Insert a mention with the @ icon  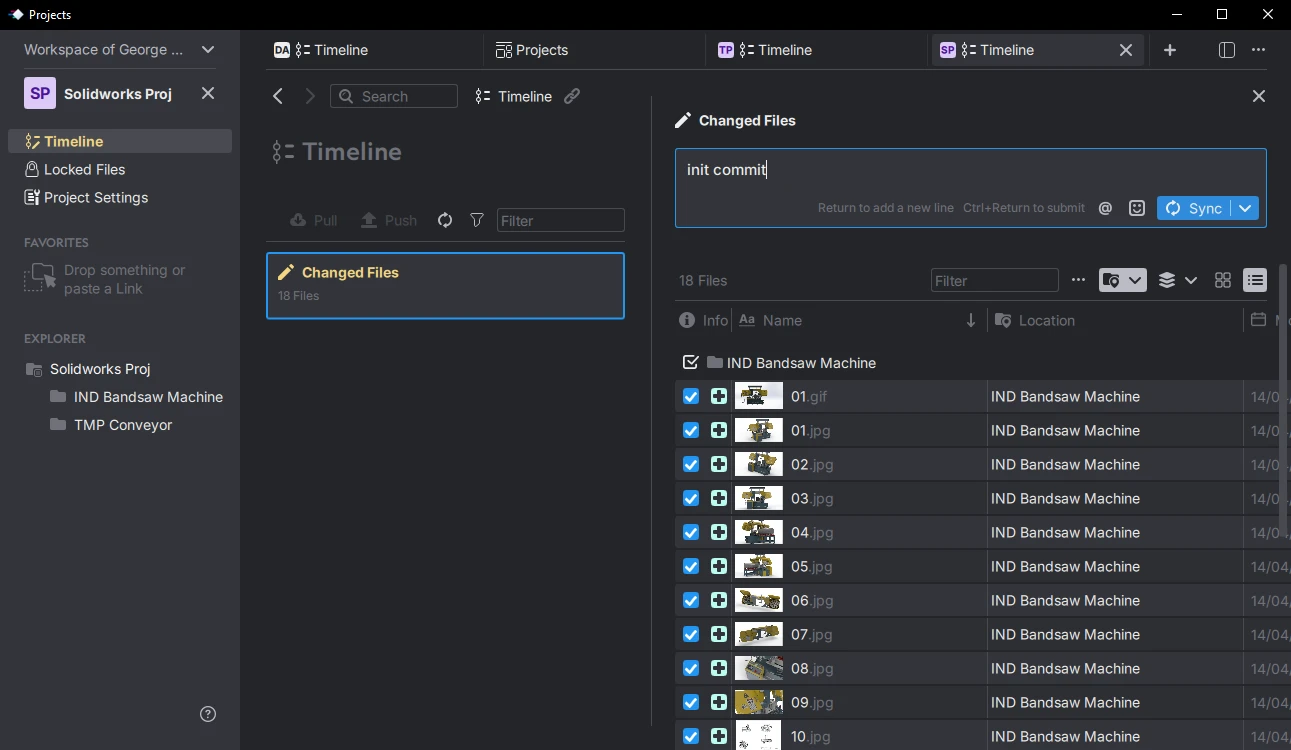[x=1105, y=208]
